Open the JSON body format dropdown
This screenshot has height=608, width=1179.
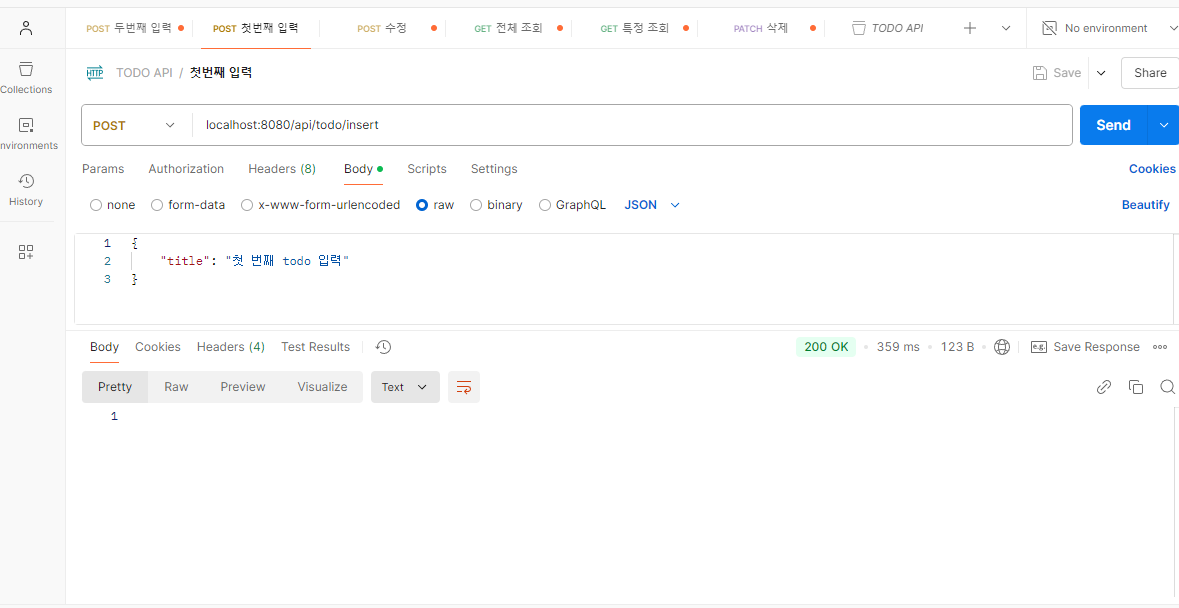click(652, 205)
